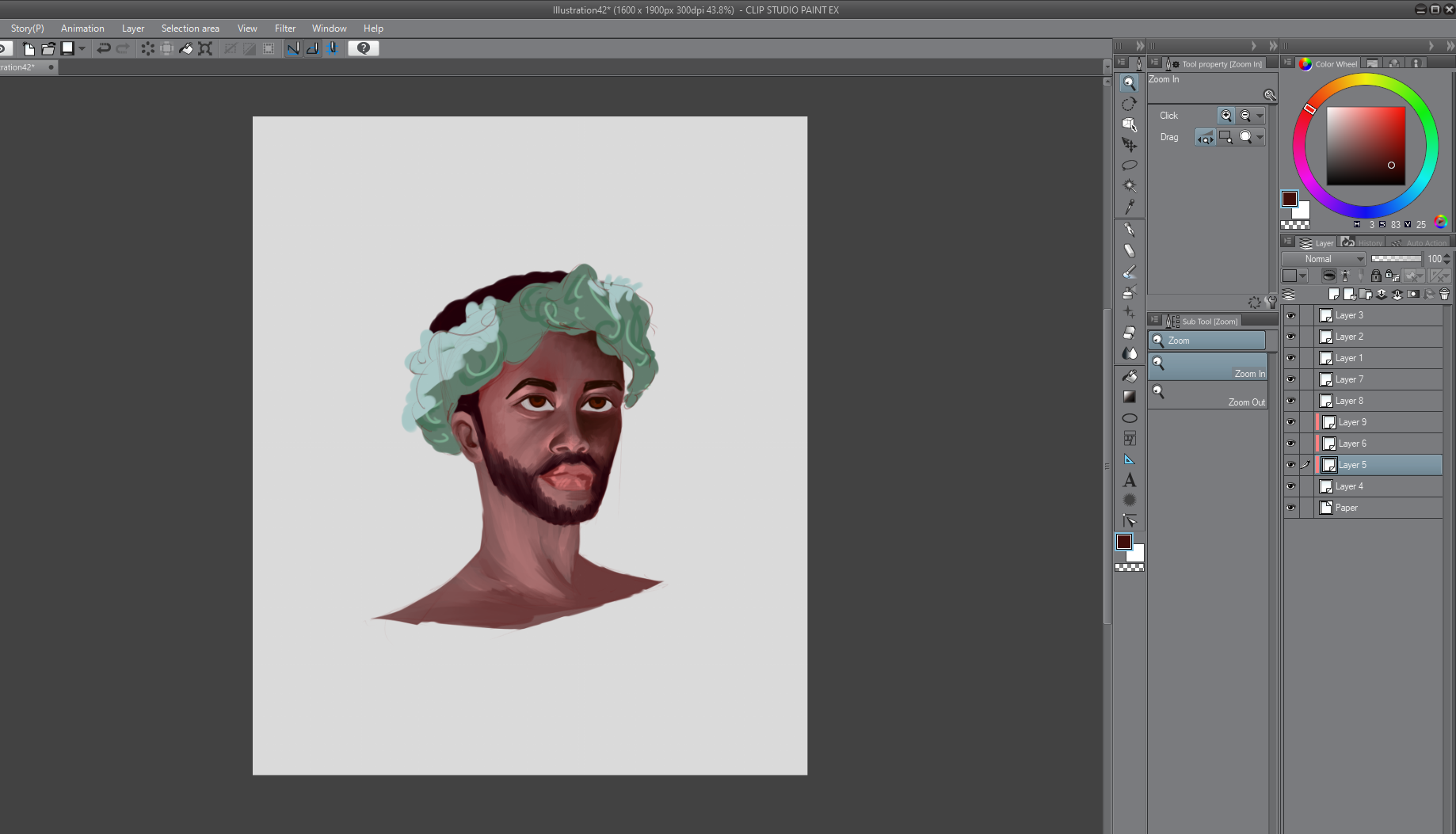Viewport: 1456px width, 834px height.
Task: Click the New document toolbar icon
Action: pyautogui.click(x=29, y=48)
